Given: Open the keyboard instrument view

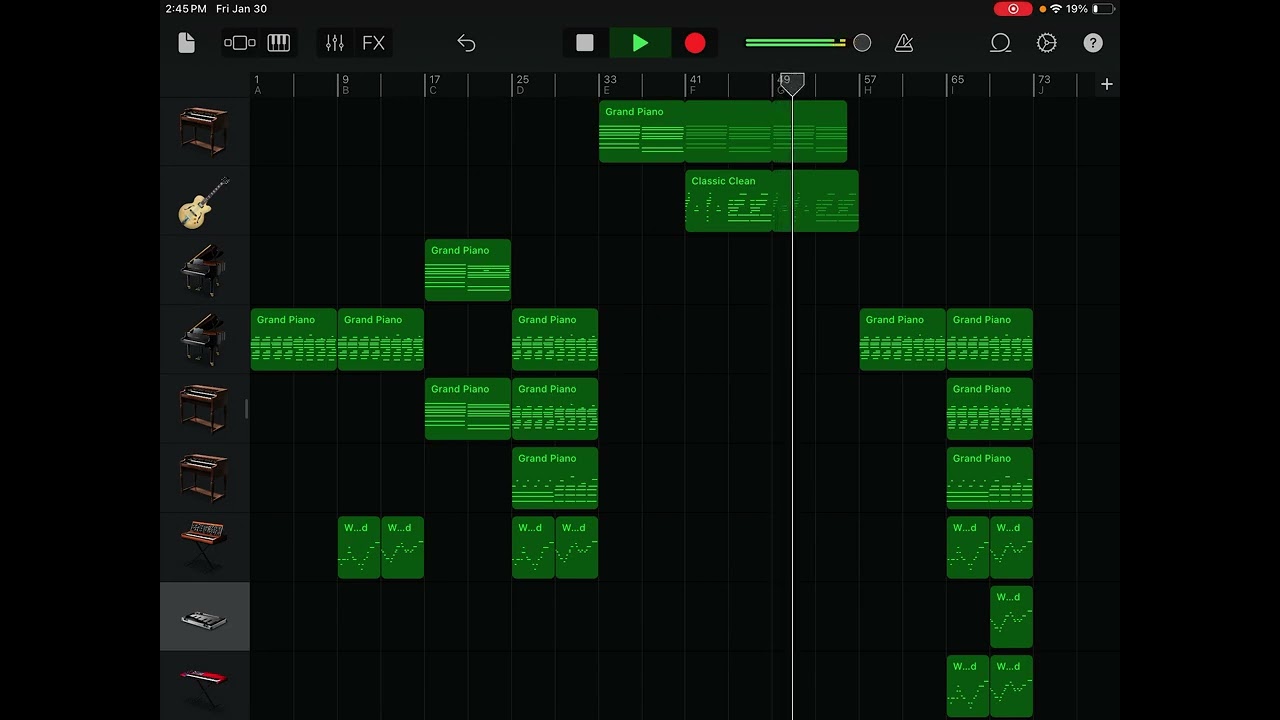Looking at the screenshot, I should tap(278, 43).
